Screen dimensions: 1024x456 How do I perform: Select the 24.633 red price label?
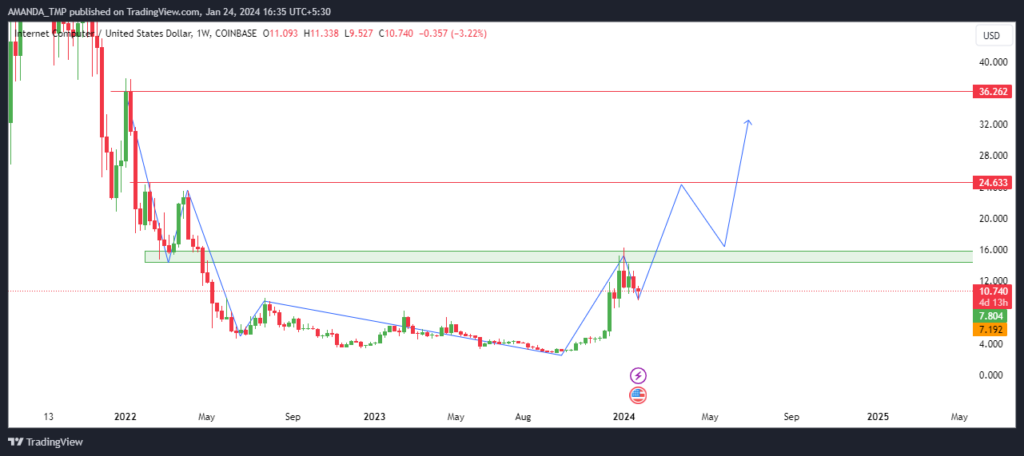991,183
